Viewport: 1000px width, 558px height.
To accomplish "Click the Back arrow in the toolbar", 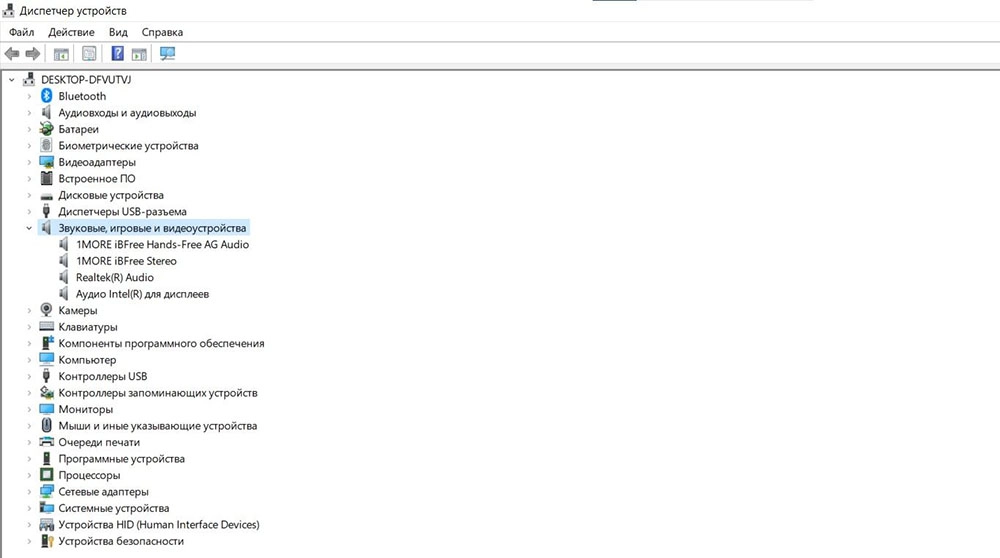I will click(12, 53).
